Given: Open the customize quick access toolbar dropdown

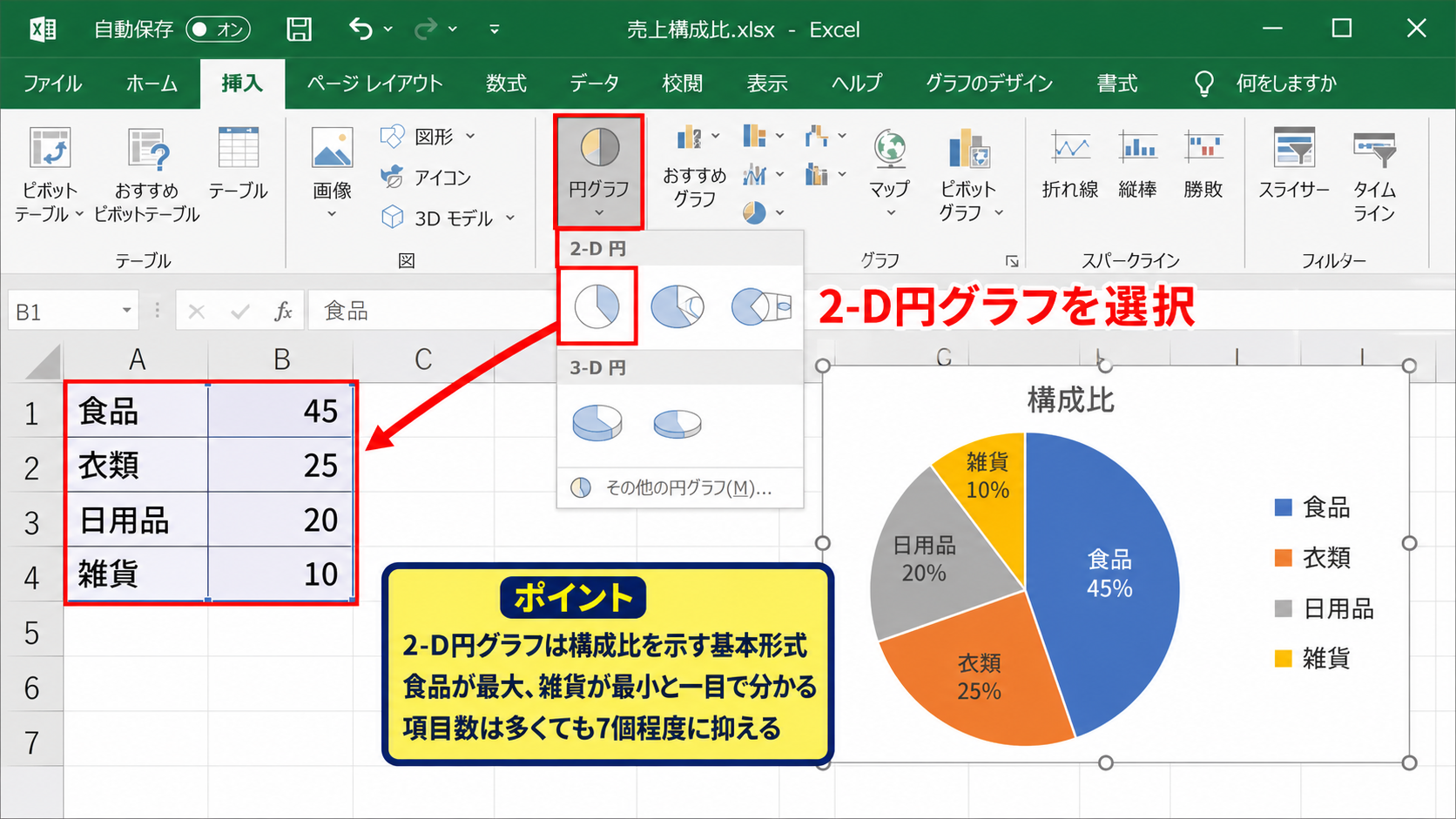Looking at the screenshot, I should pos(495,30).
